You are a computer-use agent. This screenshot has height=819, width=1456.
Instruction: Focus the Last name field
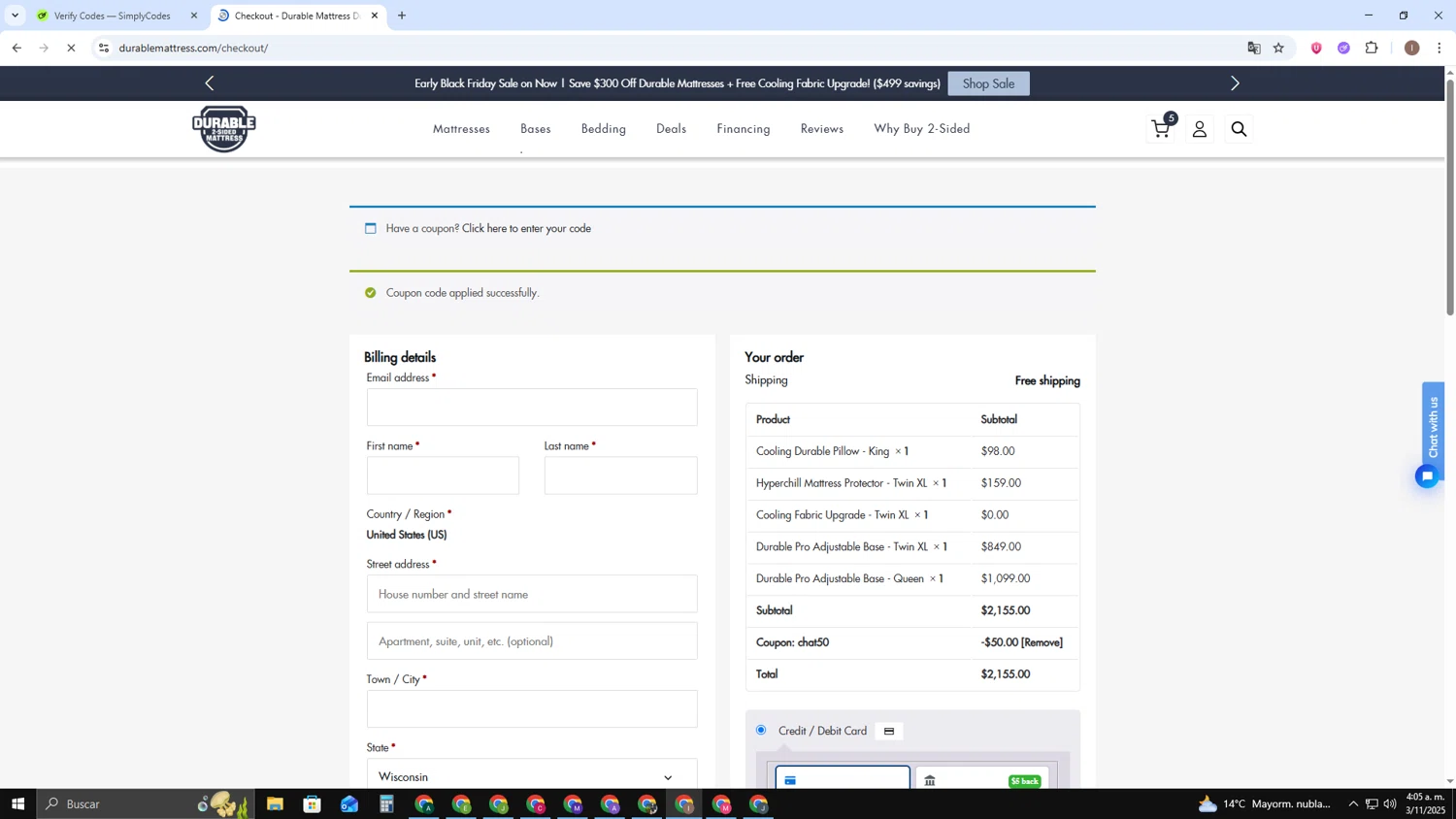coord(620,475)
